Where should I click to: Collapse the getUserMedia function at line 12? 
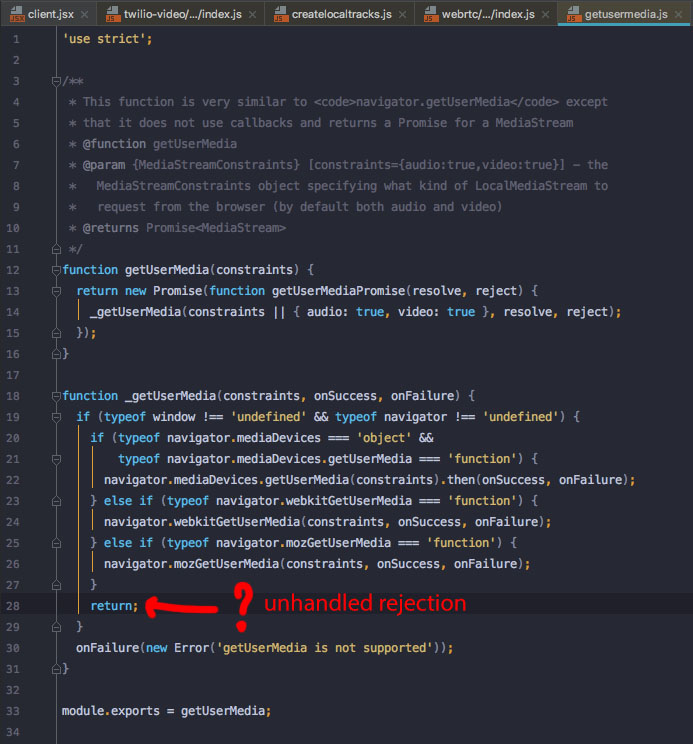point(56,270)
